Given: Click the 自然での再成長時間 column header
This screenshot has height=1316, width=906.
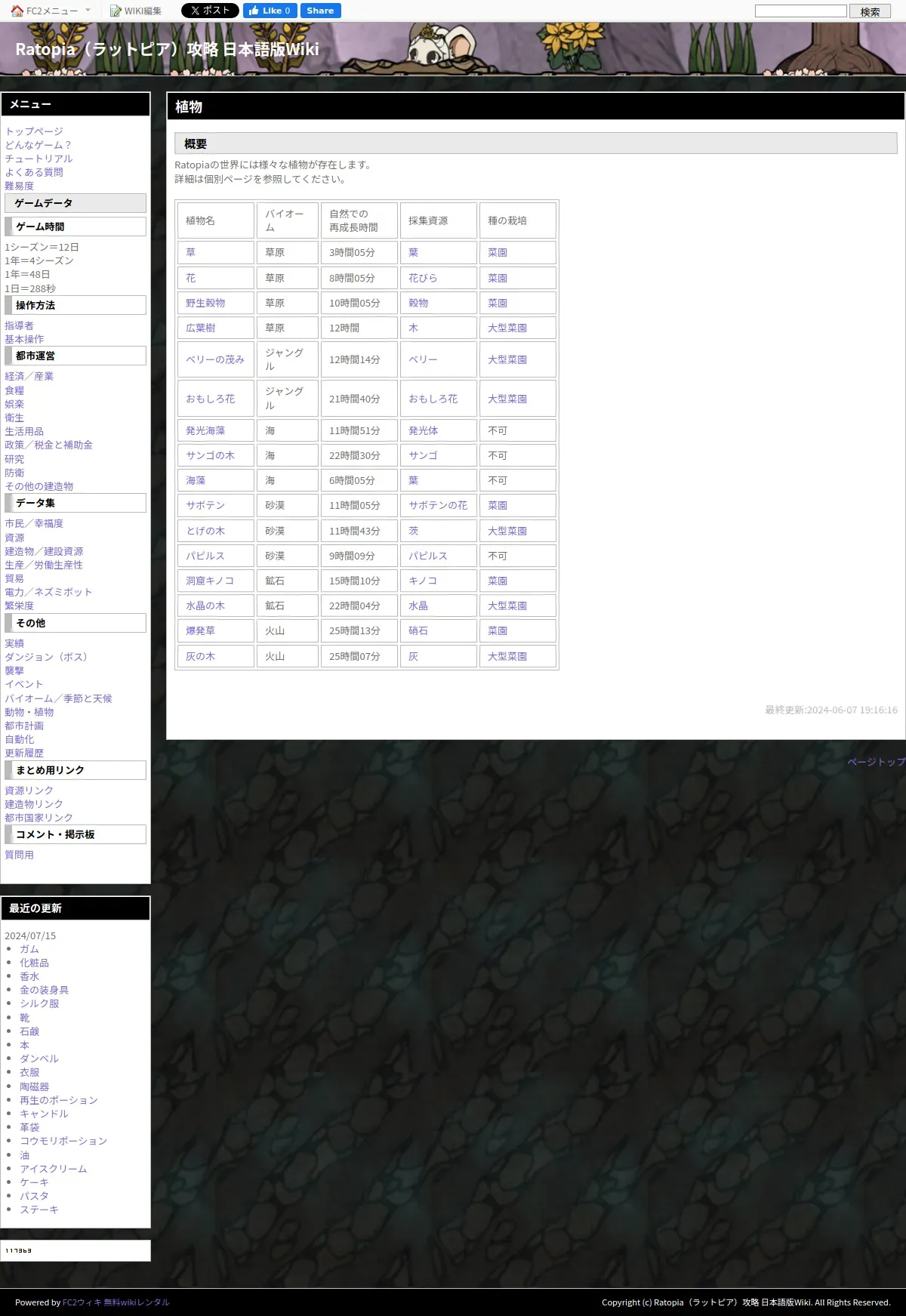Looking at the screenshot, I should pyautogui.click(x=359, y=220).
